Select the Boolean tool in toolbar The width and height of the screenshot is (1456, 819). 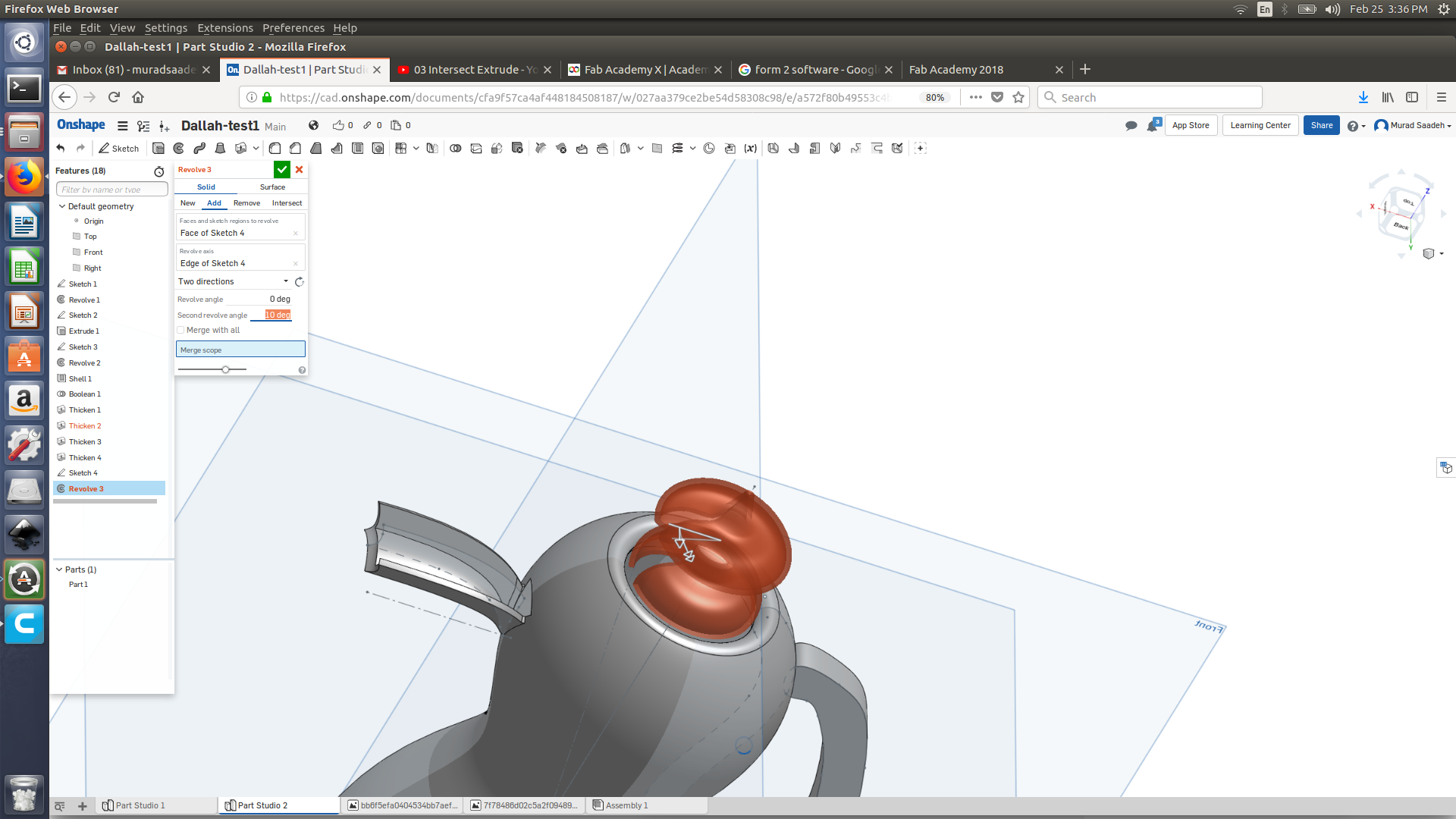(456, 149)
